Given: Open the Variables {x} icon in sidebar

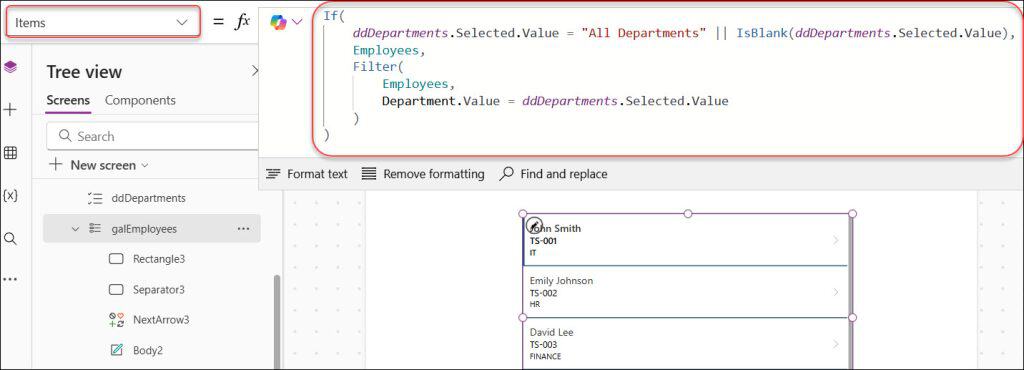Looking at the screenshot, I should click(10, 195).
